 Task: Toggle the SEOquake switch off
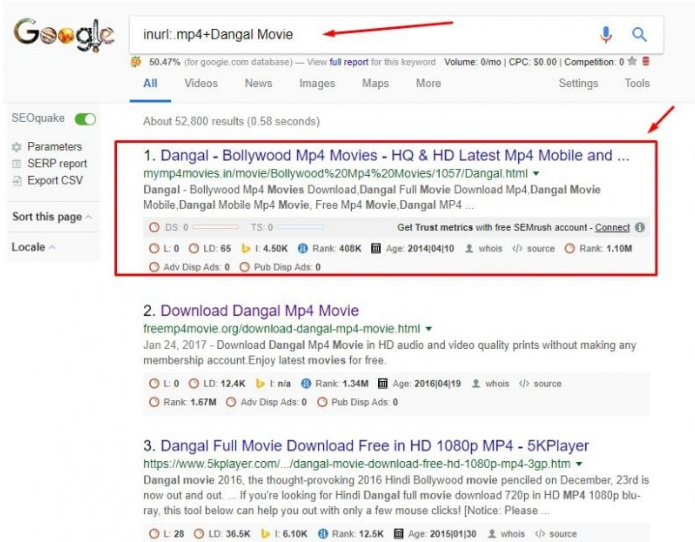coord(85,119)
